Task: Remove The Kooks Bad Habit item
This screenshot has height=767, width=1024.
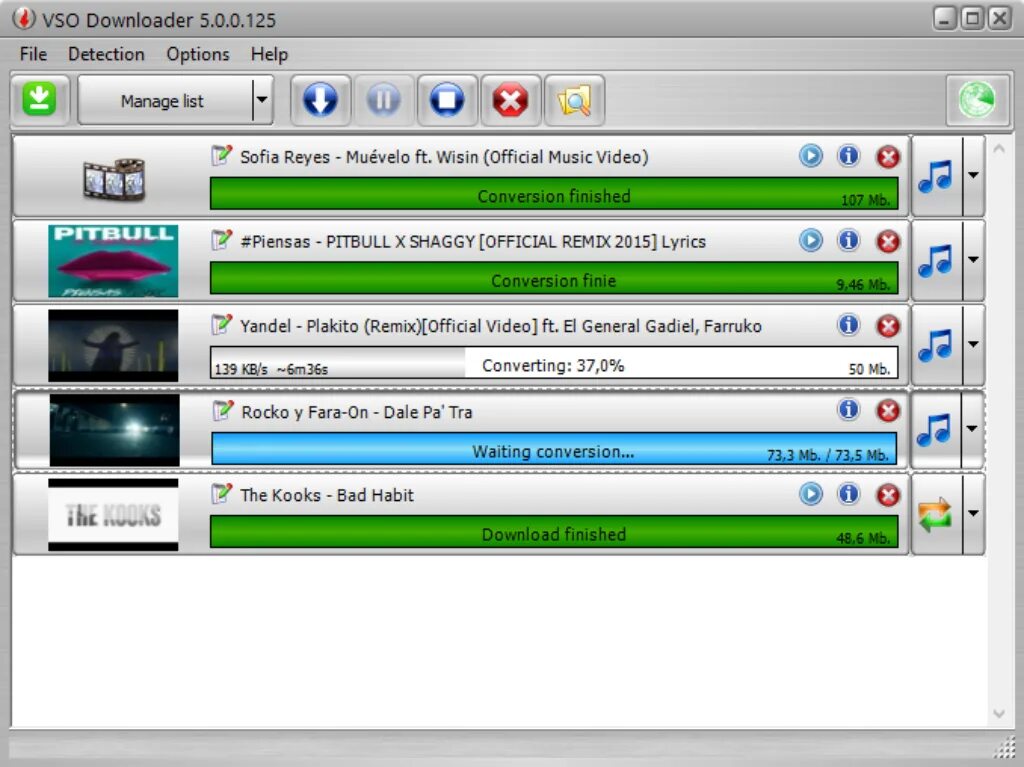Action: [x=888, y=495]
